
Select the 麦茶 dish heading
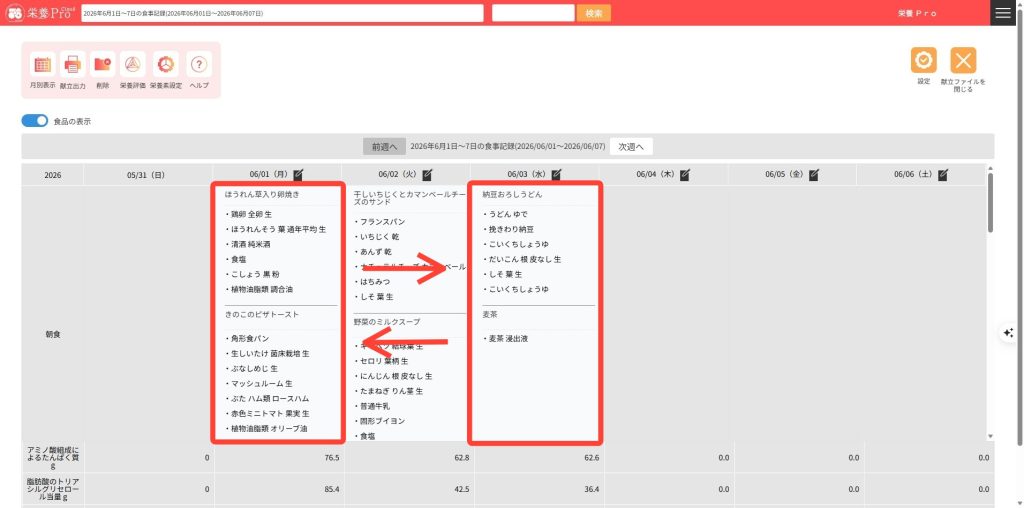coord(490,315)
